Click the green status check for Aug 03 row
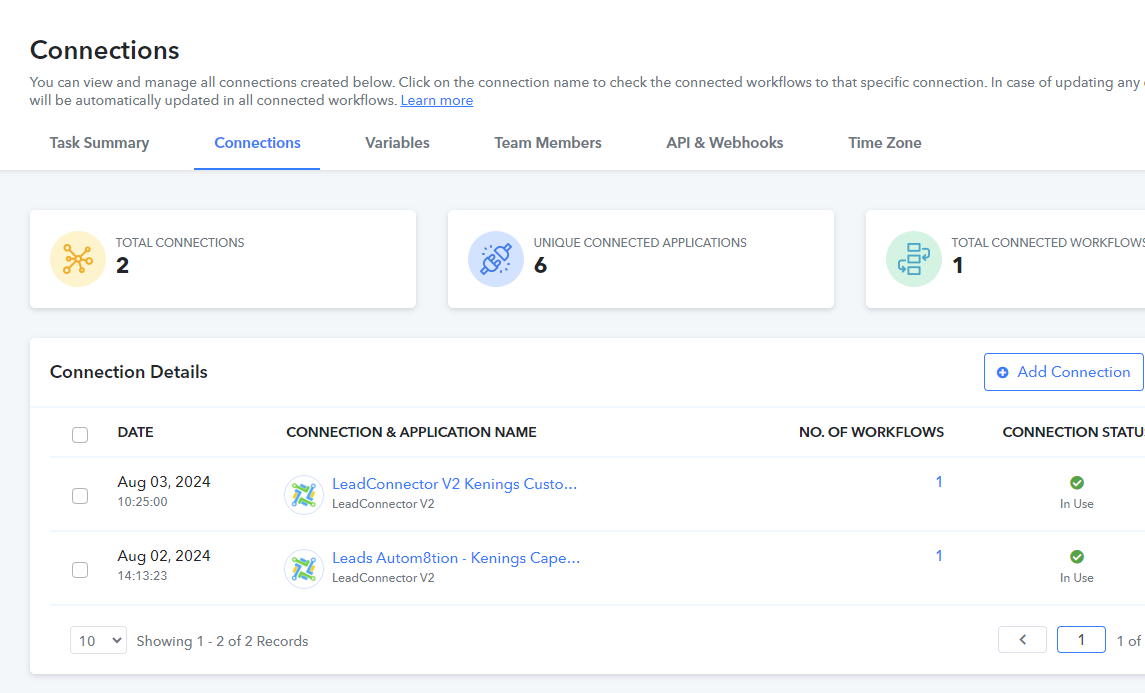The height and width of the screenshot is (693, 1145). pyautogui.click(x=1076, y=483)
